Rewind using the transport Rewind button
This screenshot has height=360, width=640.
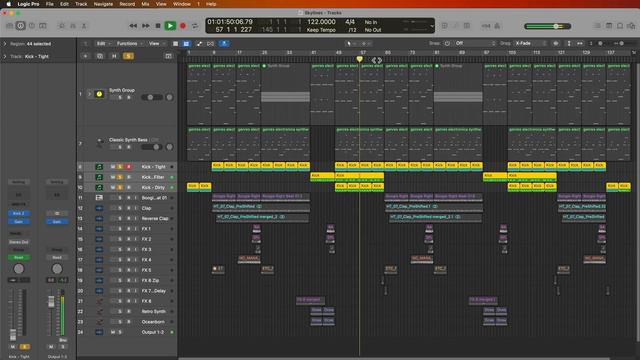pyautogui.click(x=133, y=26)
